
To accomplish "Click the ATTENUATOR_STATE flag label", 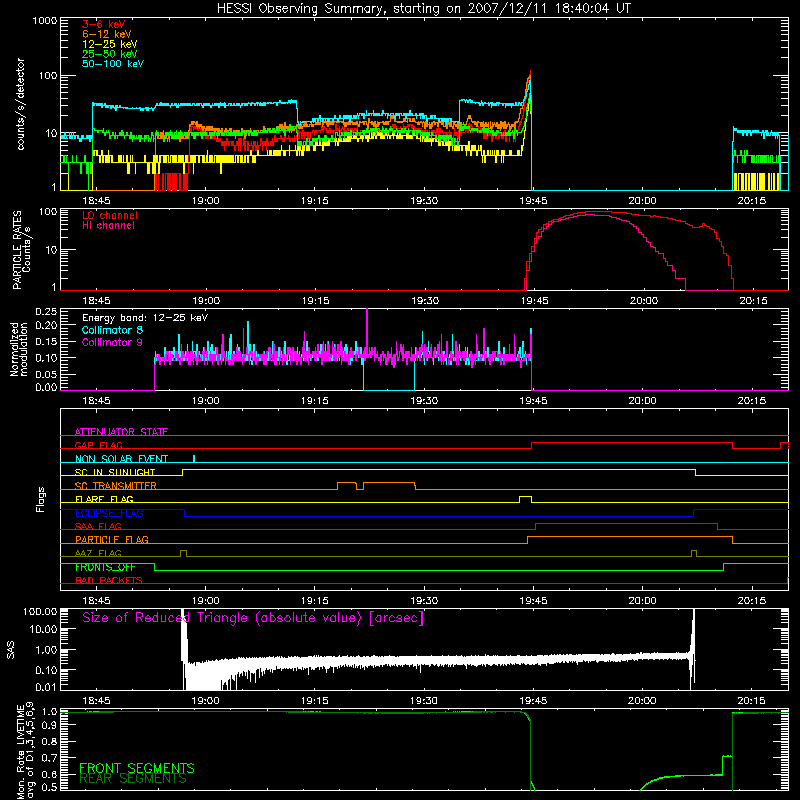I will coord(121,432).
